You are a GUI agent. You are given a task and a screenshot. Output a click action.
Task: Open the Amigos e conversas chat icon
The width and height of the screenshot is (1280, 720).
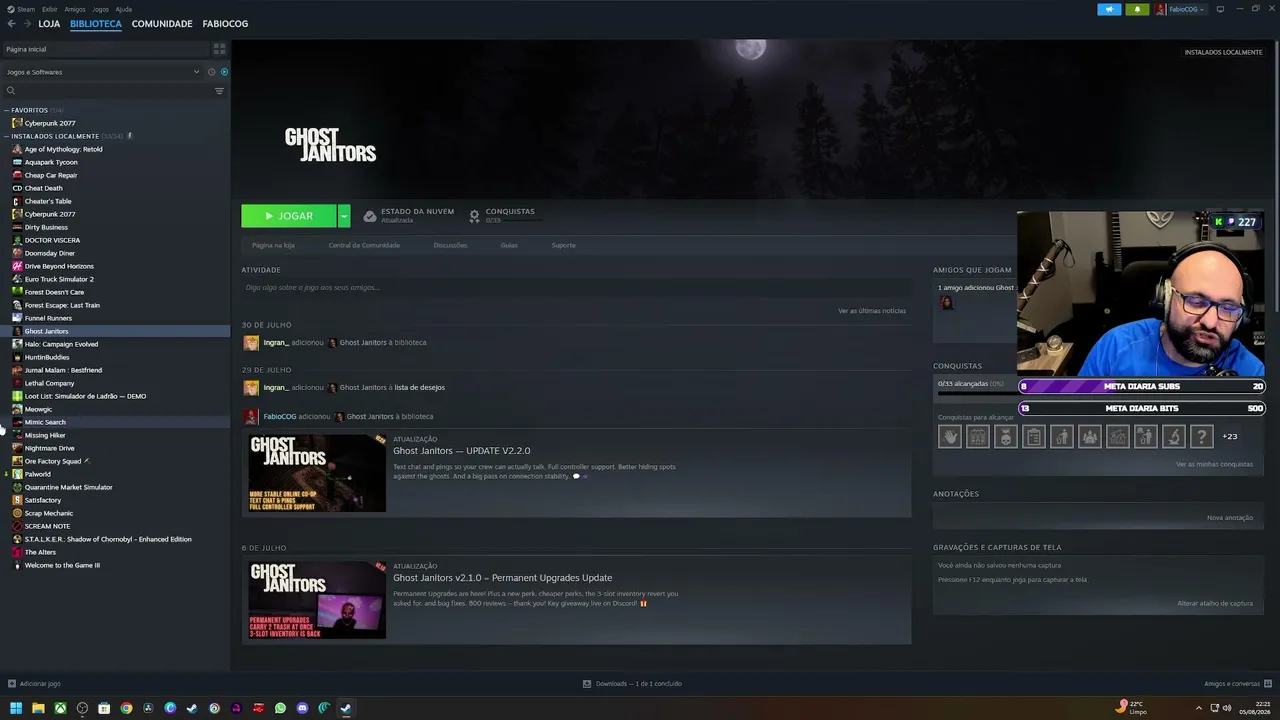coord(1267,684)
